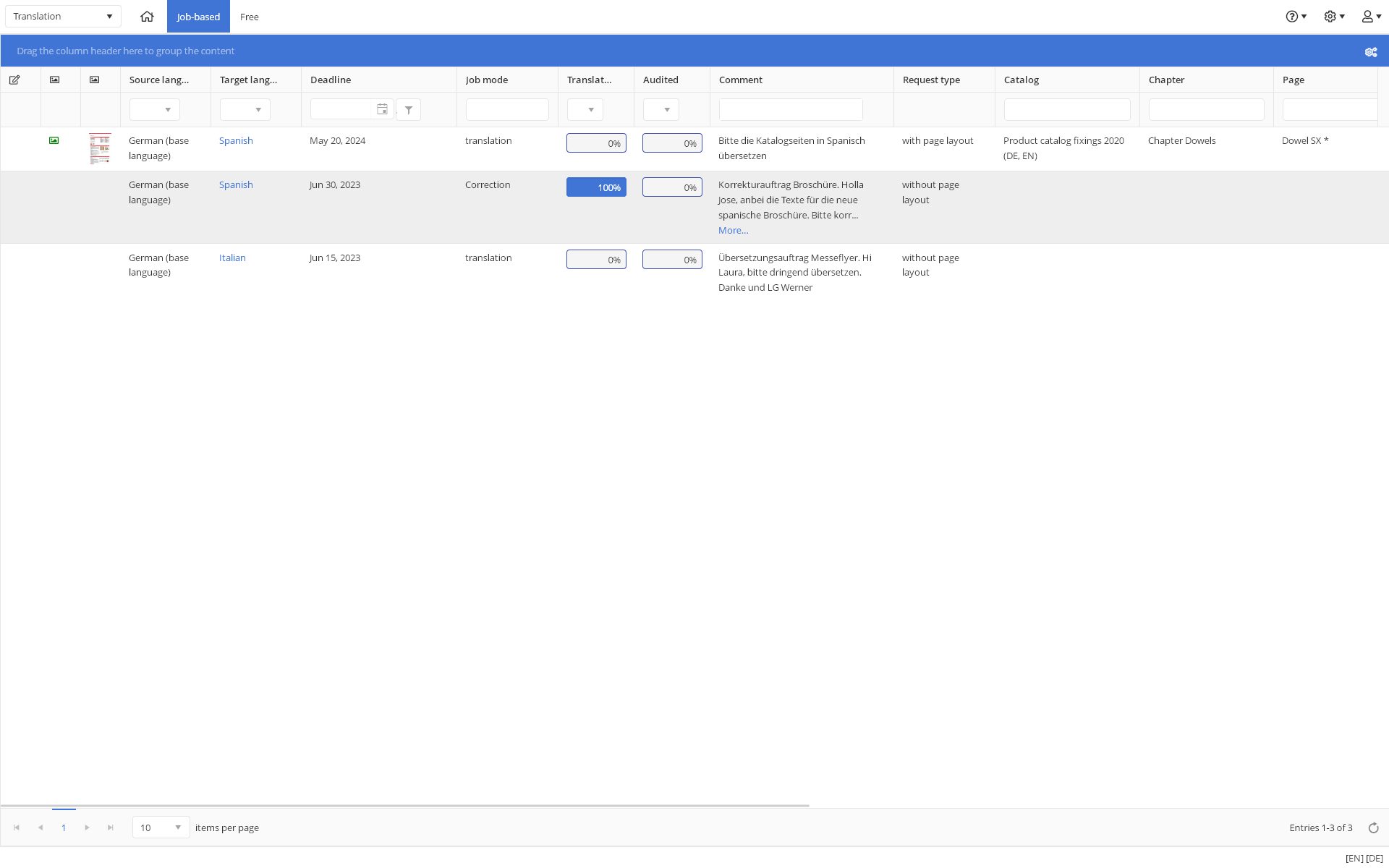Refresh the table entries
1389x868 pixels.
(x=1373, y=827)
